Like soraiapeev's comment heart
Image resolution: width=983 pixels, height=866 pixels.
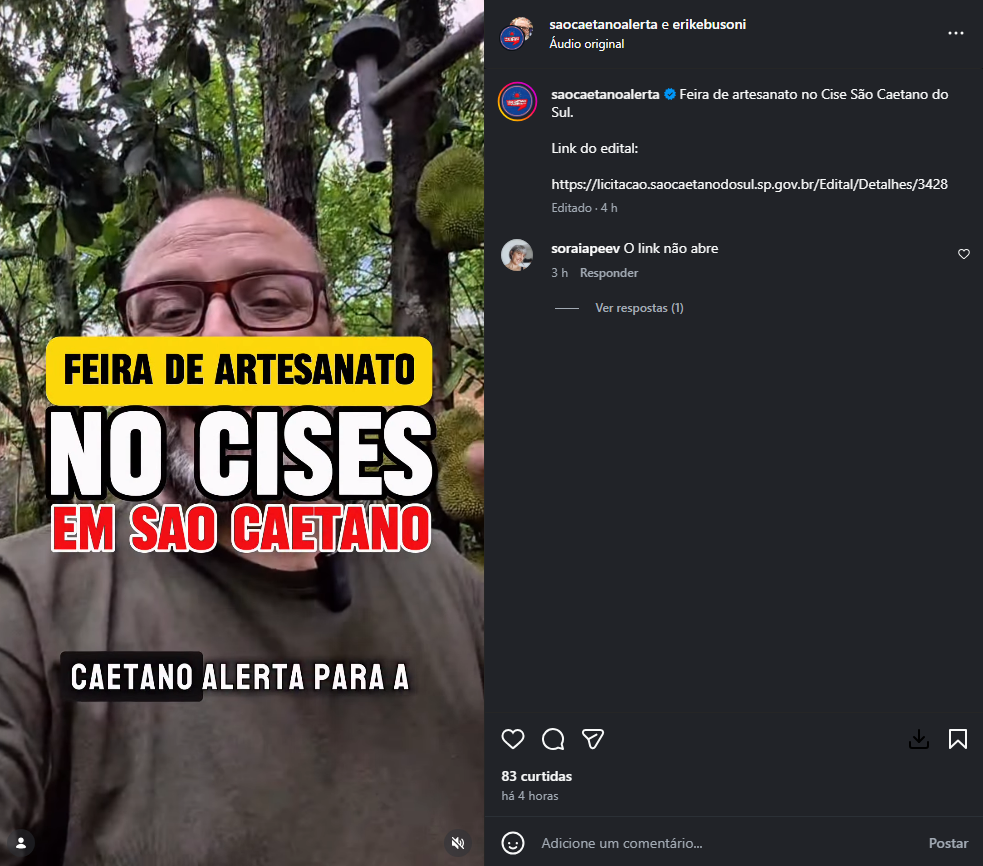coord(964,254)
